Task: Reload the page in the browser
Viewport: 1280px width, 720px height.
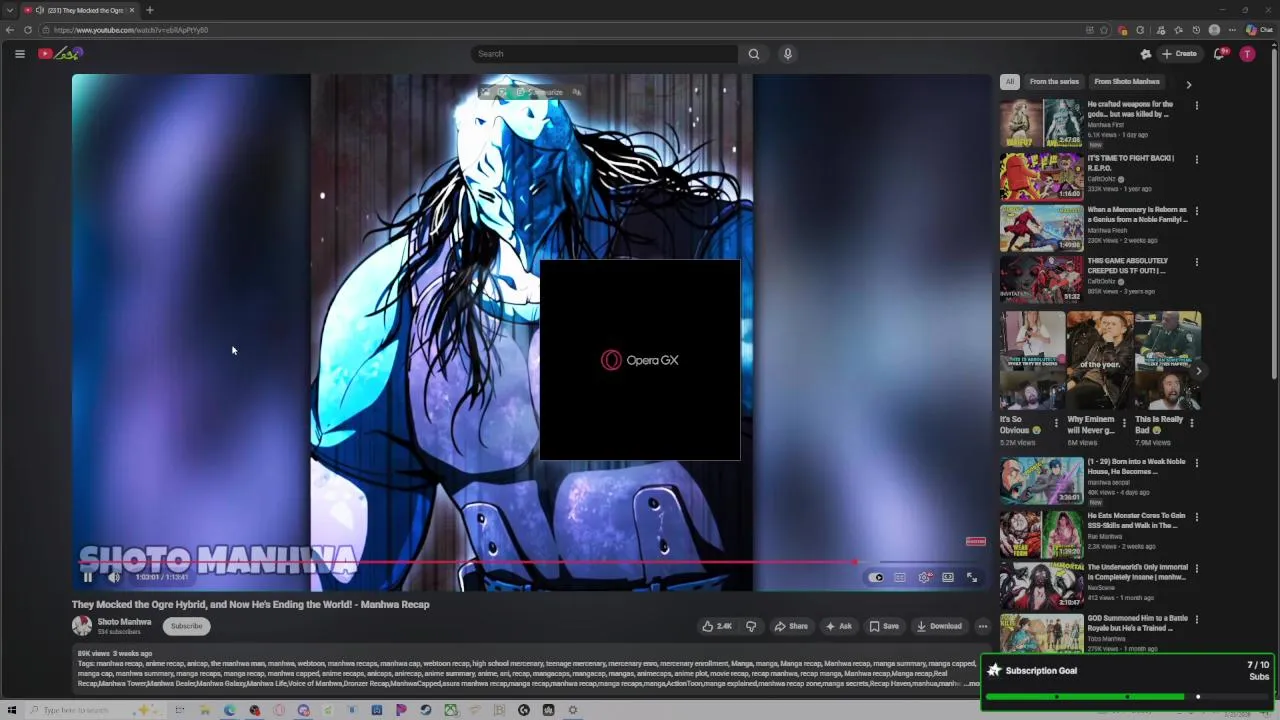Action: 28,30
